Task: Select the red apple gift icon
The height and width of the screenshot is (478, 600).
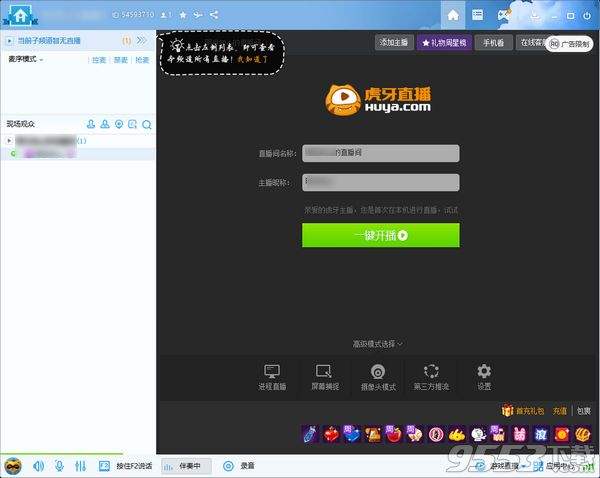Action: click(394, 434)
